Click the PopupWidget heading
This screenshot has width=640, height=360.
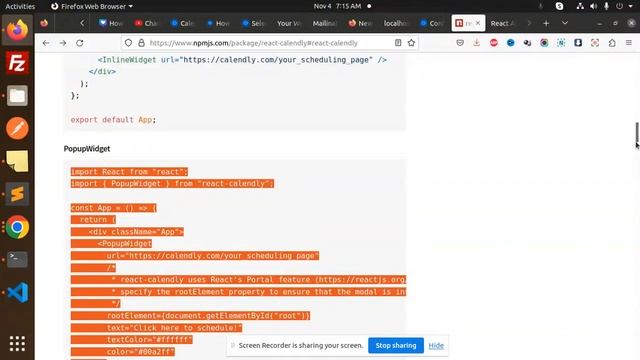coord(87,149)
